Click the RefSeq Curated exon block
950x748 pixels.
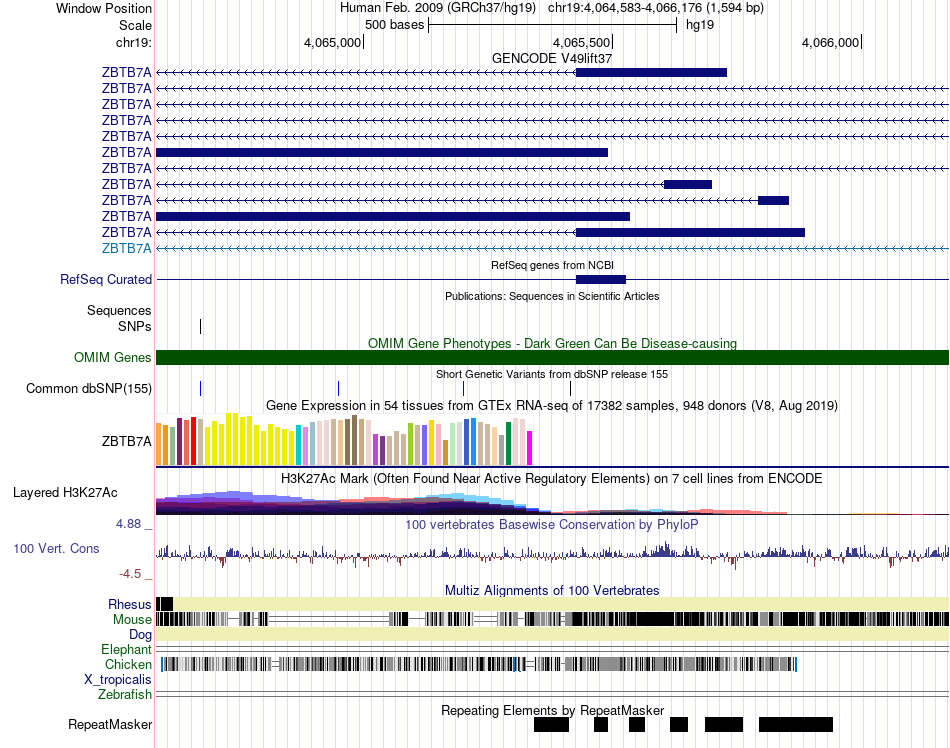[600, 279]
